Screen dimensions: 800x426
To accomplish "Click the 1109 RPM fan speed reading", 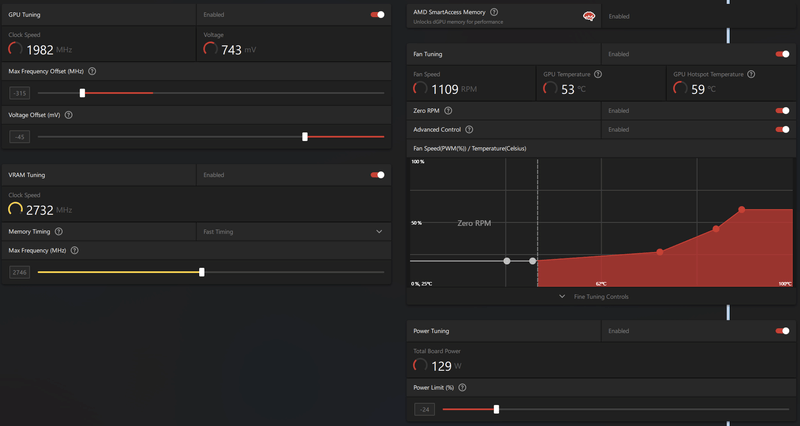I will pos(454,89).
